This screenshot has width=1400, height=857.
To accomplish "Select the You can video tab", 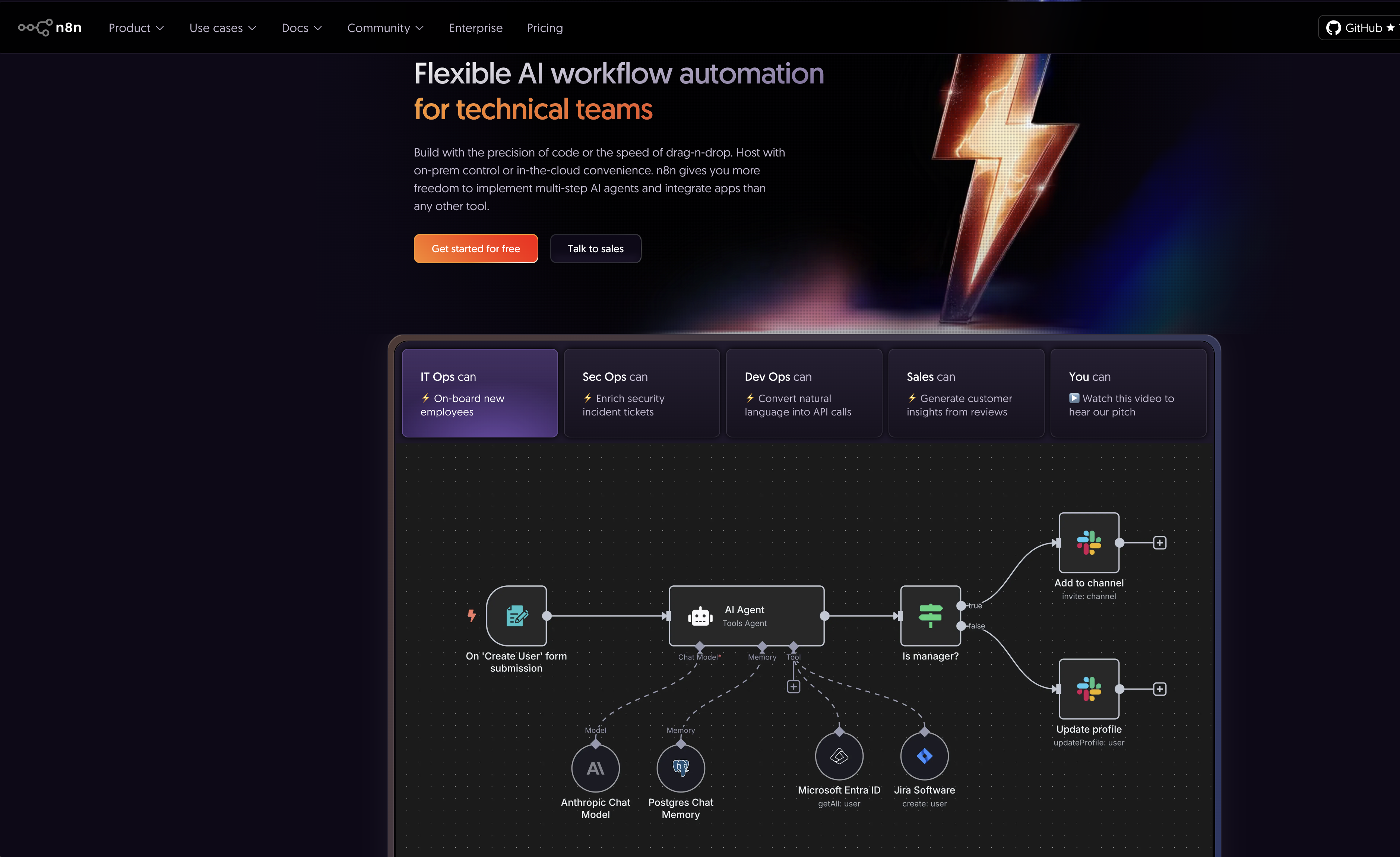I will click(x=1128, y=393).
